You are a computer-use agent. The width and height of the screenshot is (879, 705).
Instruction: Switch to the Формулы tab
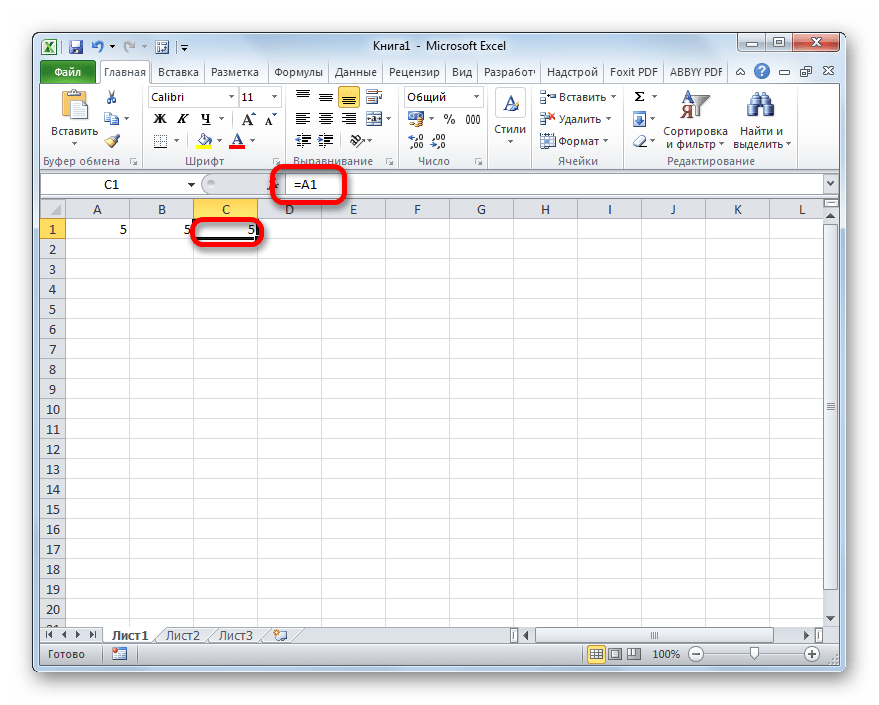(x=298, y=72)
